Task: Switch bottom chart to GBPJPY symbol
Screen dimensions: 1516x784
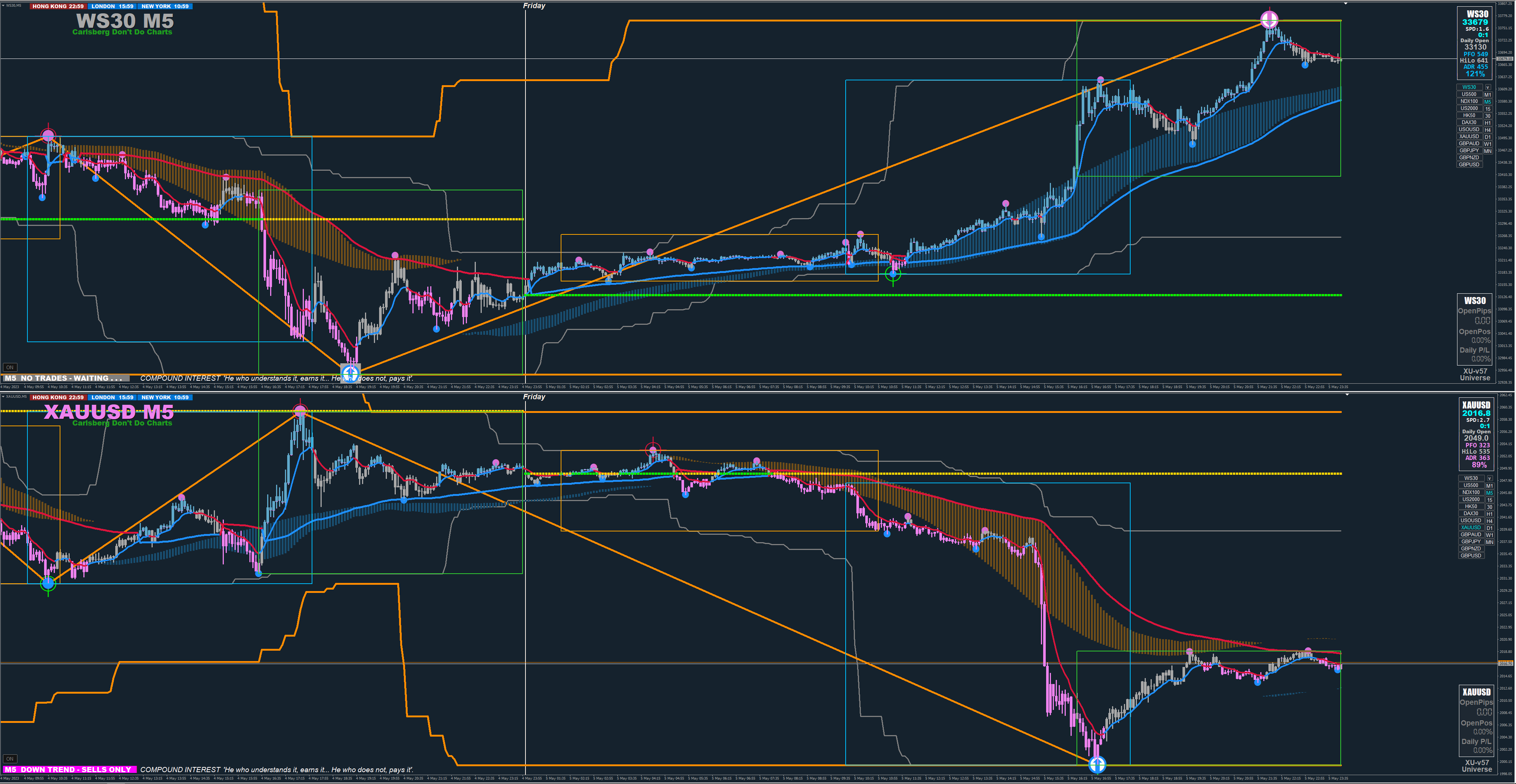Action: [1471, 542]
